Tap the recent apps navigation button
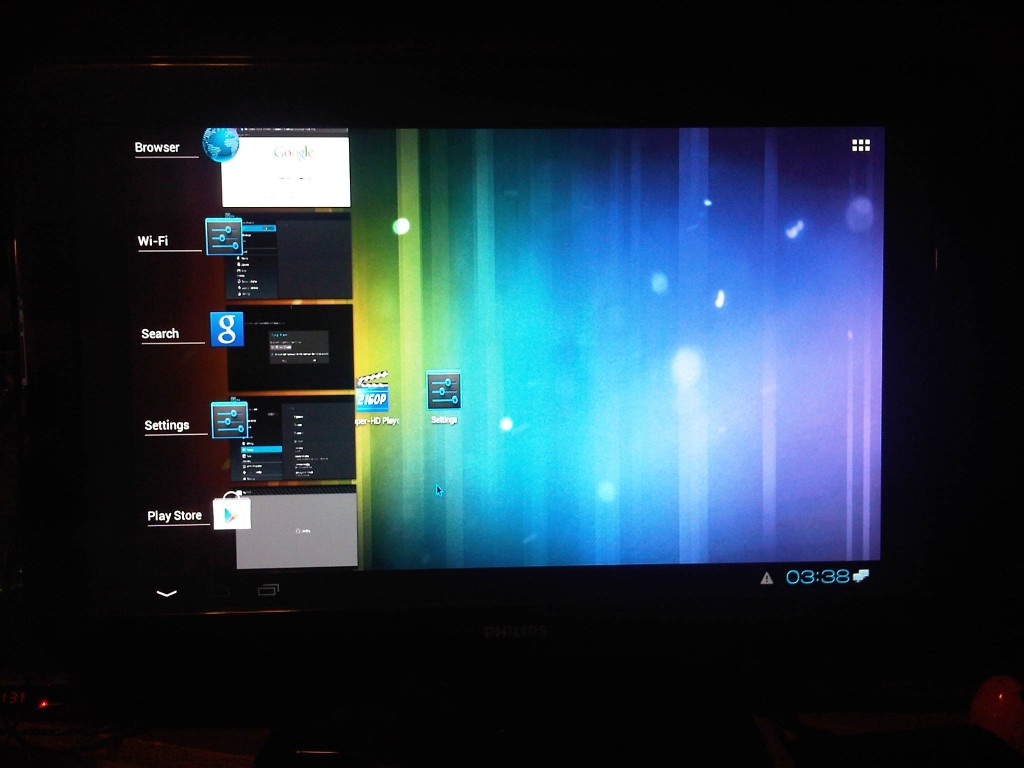 [268, 590]
